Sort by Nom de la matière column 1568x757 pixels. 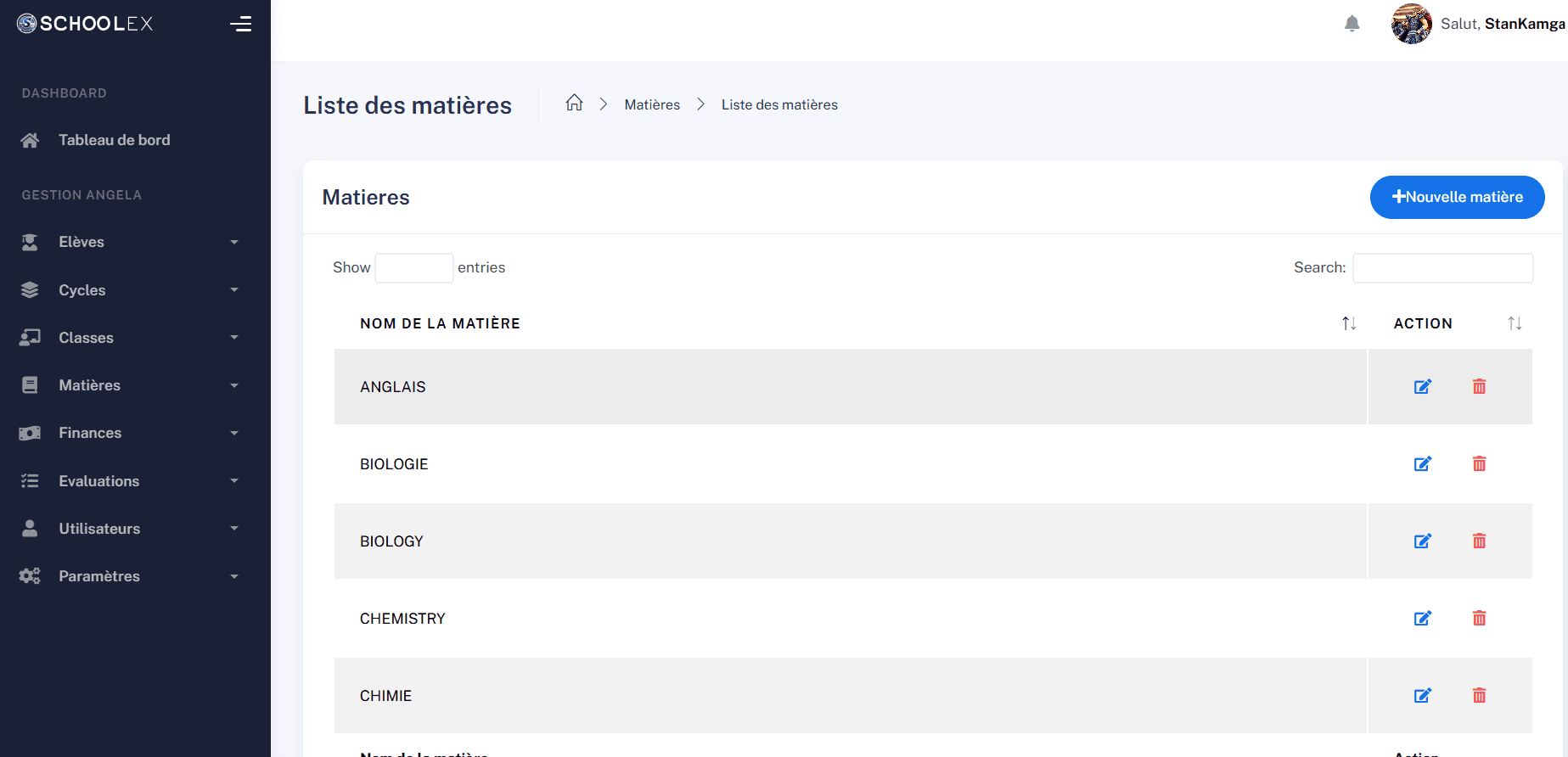pyautogui.click(x=1349, y=323)
